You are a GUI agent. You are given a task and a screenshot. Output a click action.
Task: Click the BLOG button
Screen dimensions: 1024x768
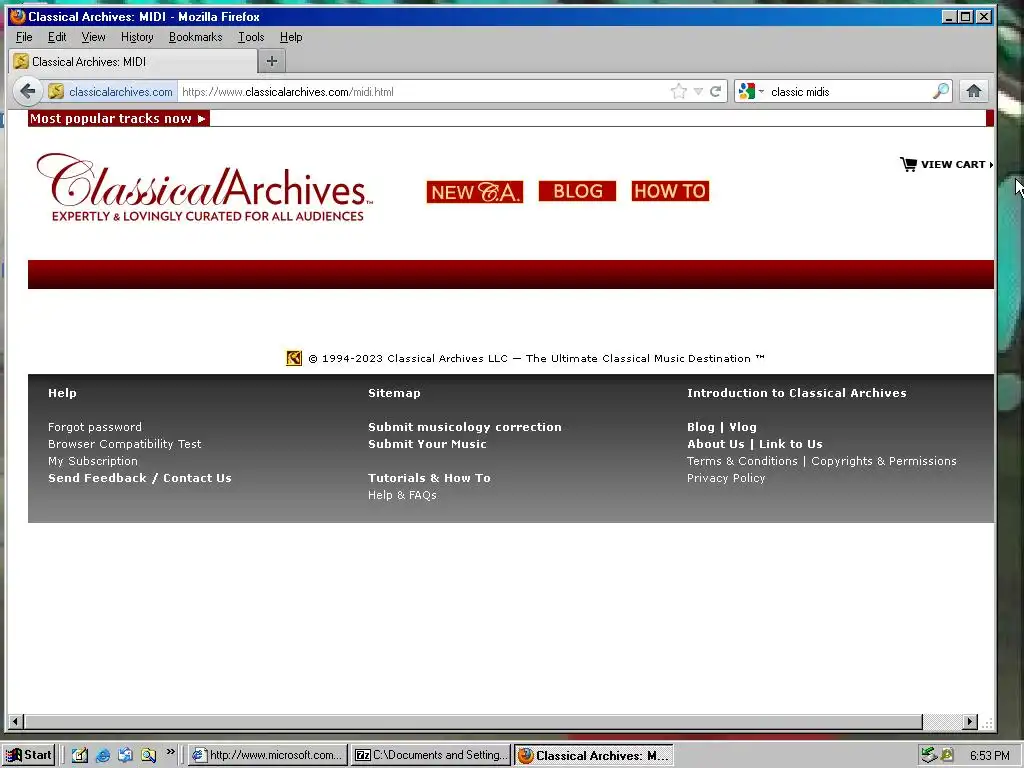[577, 191]
